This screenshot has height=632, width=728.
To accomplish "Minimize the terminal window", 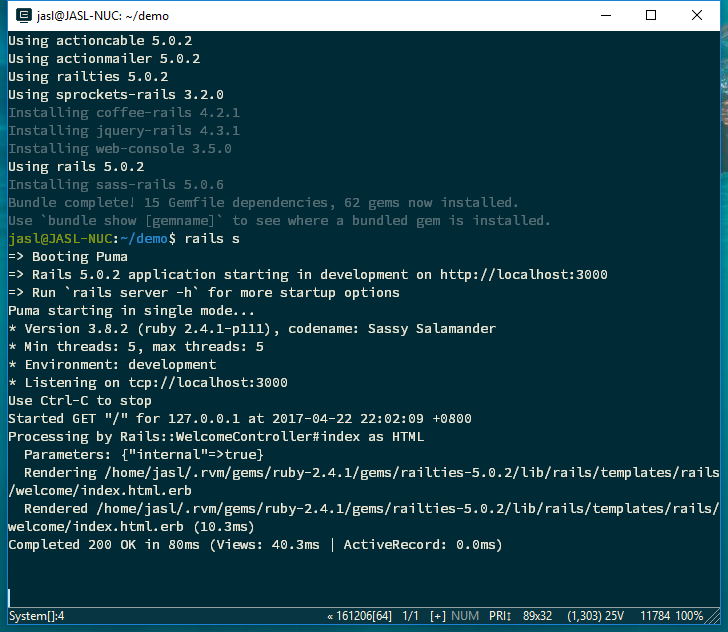I will (606, 15).
